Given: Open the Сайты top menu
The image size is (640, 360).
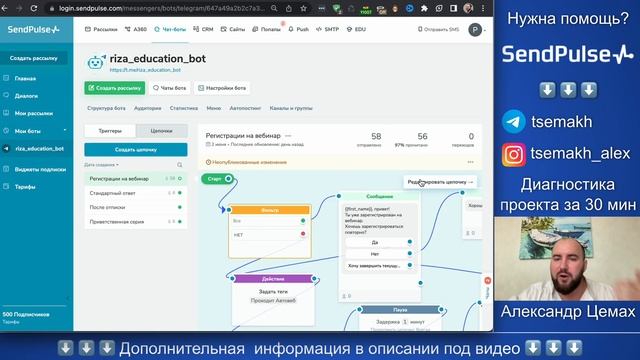Looking at the screenshot, I should tap(233, 29).
